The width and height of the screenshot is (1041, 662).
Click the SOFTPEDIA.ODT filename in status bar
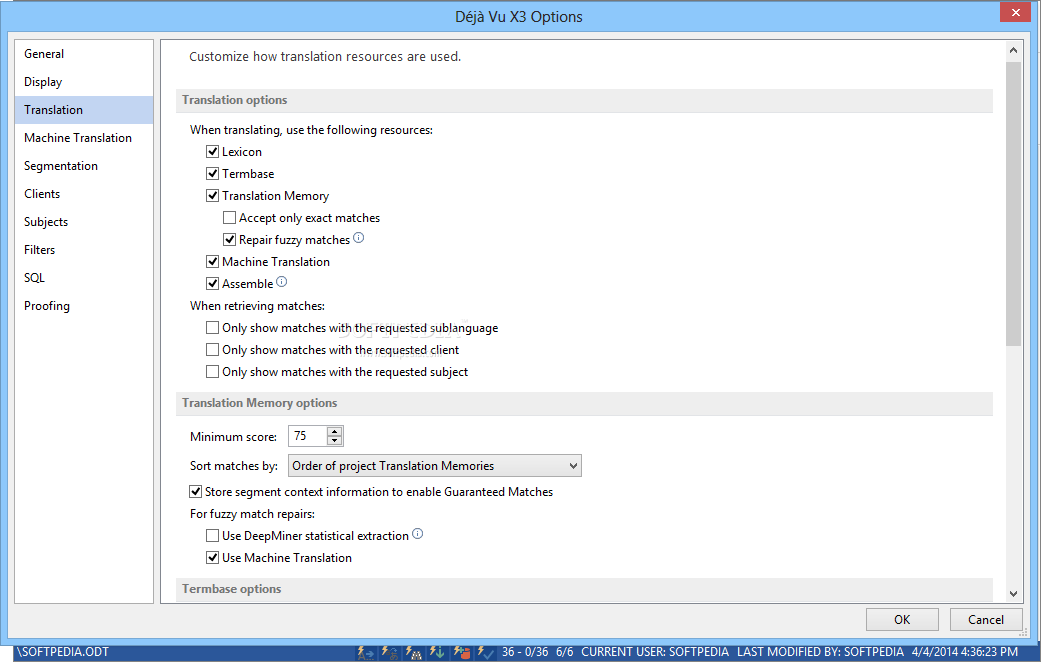62,652
